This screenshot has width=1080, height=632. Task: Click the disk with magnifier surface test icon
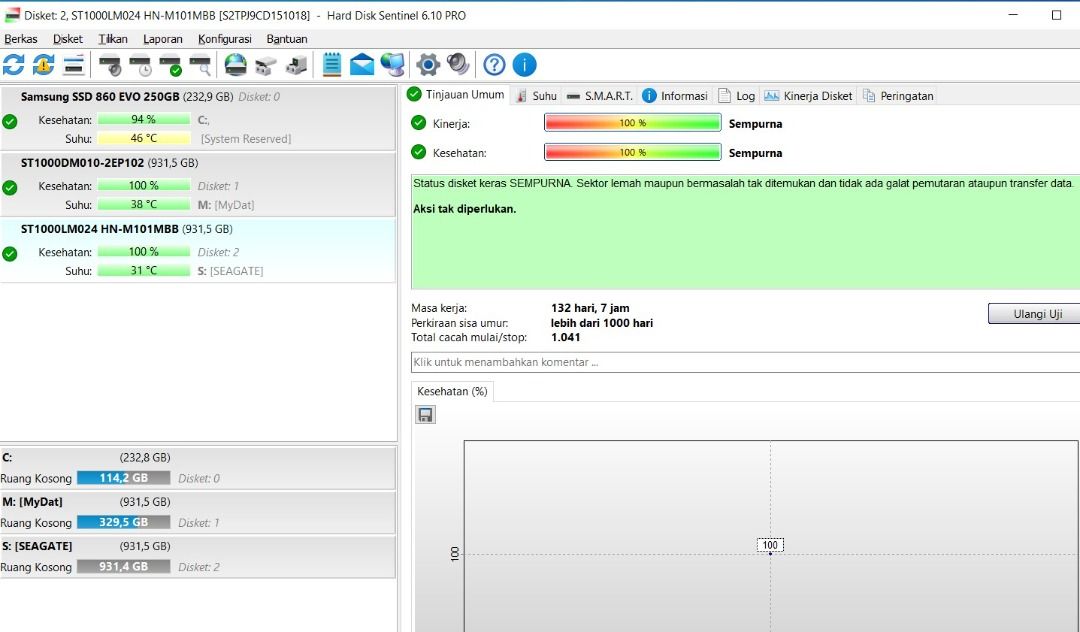[201, 65]
